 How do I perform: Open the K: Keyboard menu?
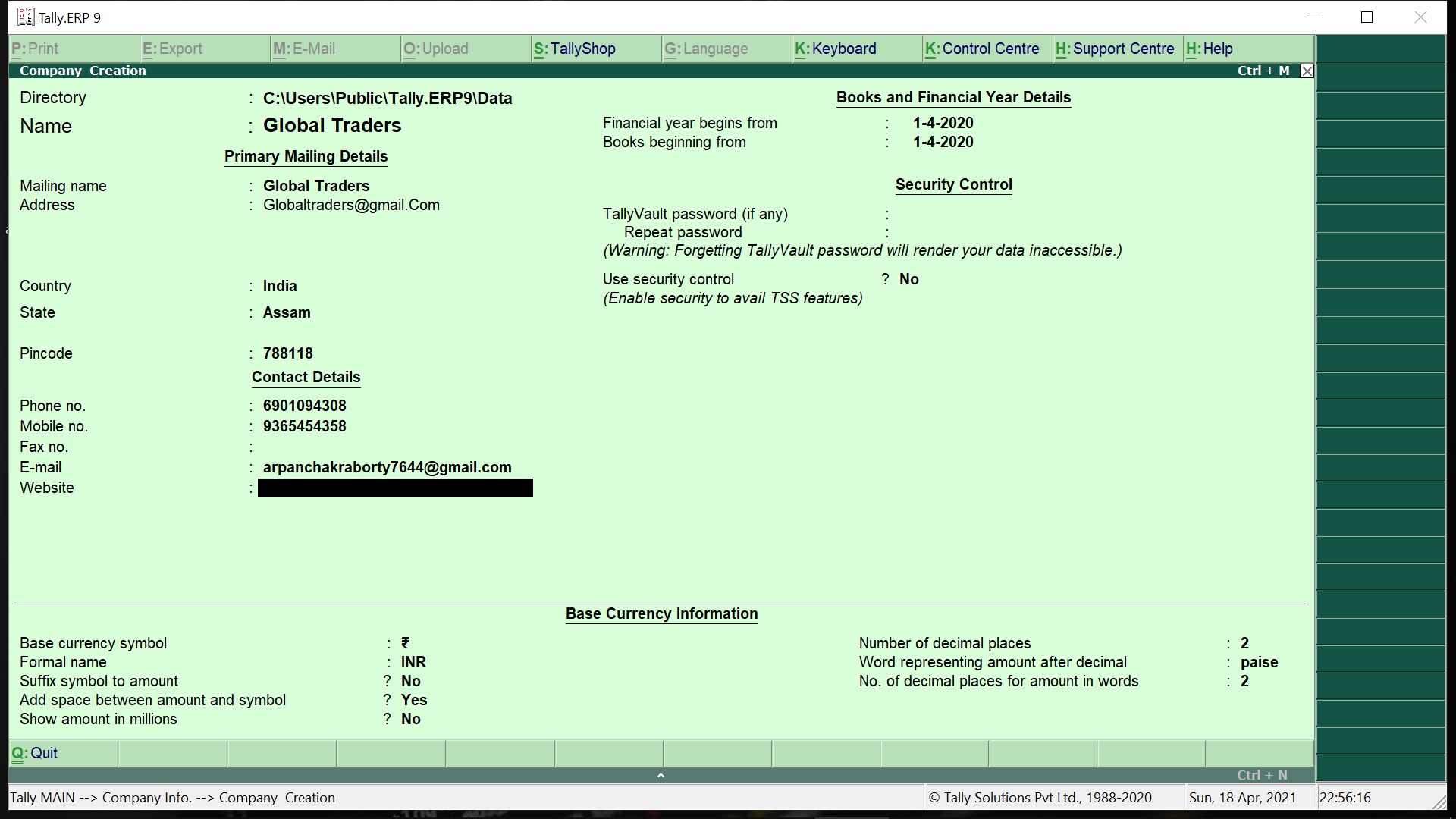857,49
